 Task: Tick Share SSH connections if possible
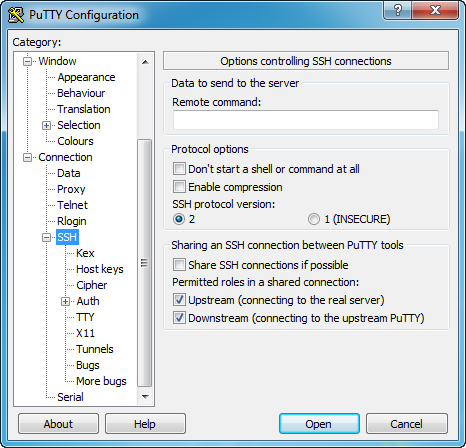(x=179, y=265)
